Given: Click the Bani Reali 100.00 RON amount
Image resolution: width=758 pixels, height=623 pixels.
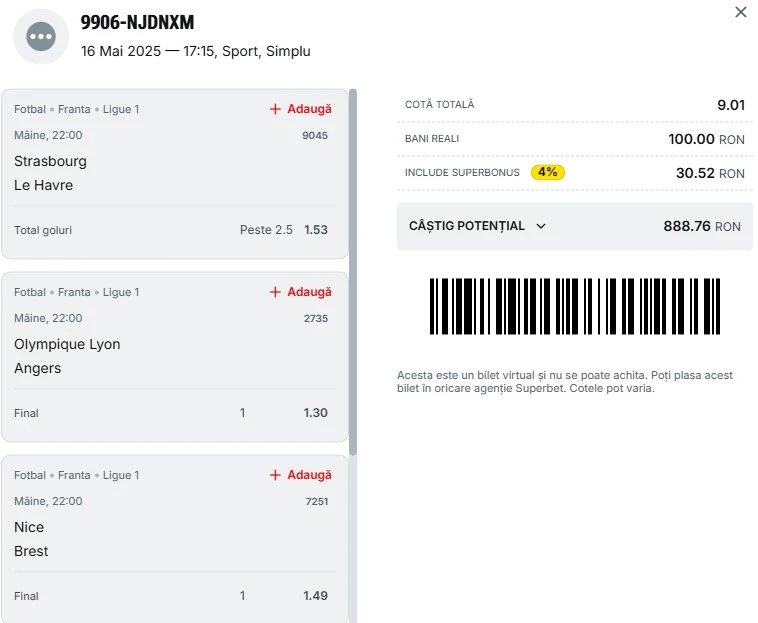Looking at the screenshot, I should click(x=706, y=139).
